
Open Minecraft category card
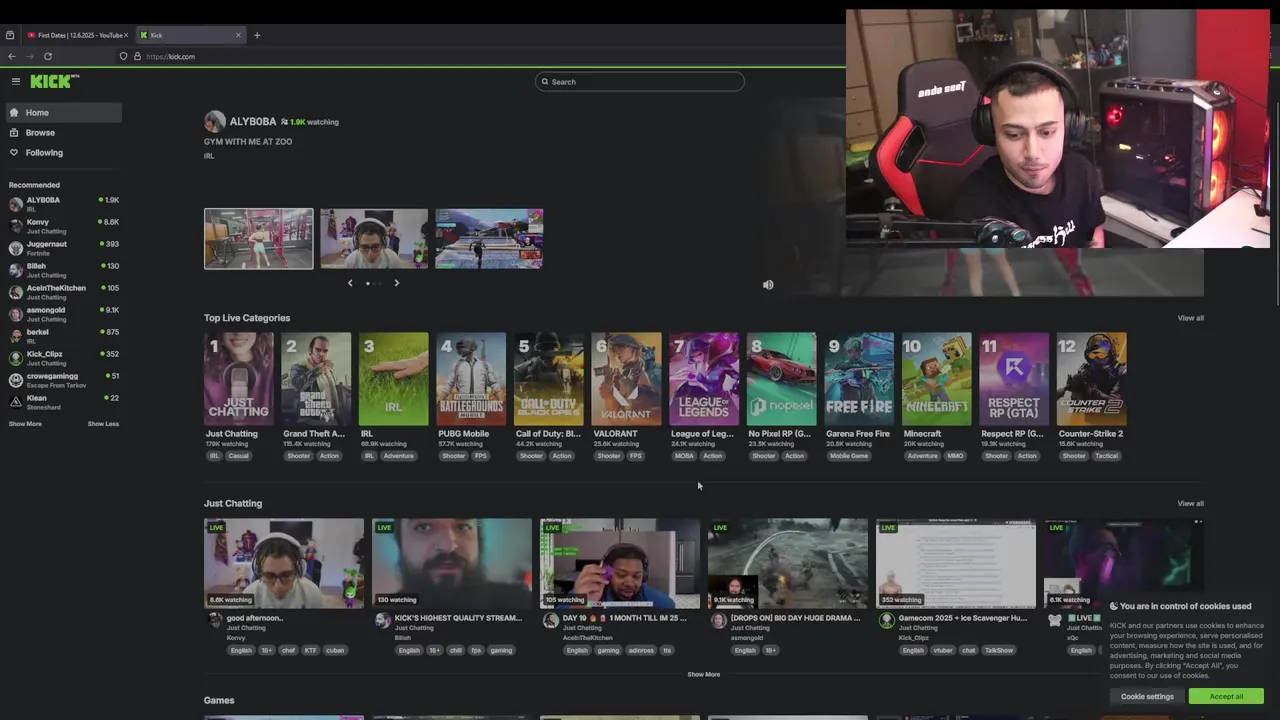coord(936,379)
